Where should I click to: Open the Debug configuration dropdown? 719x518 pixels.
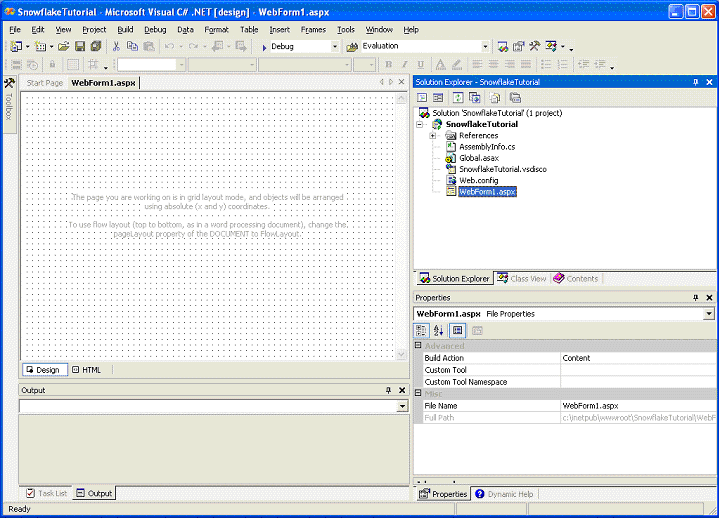335,47
